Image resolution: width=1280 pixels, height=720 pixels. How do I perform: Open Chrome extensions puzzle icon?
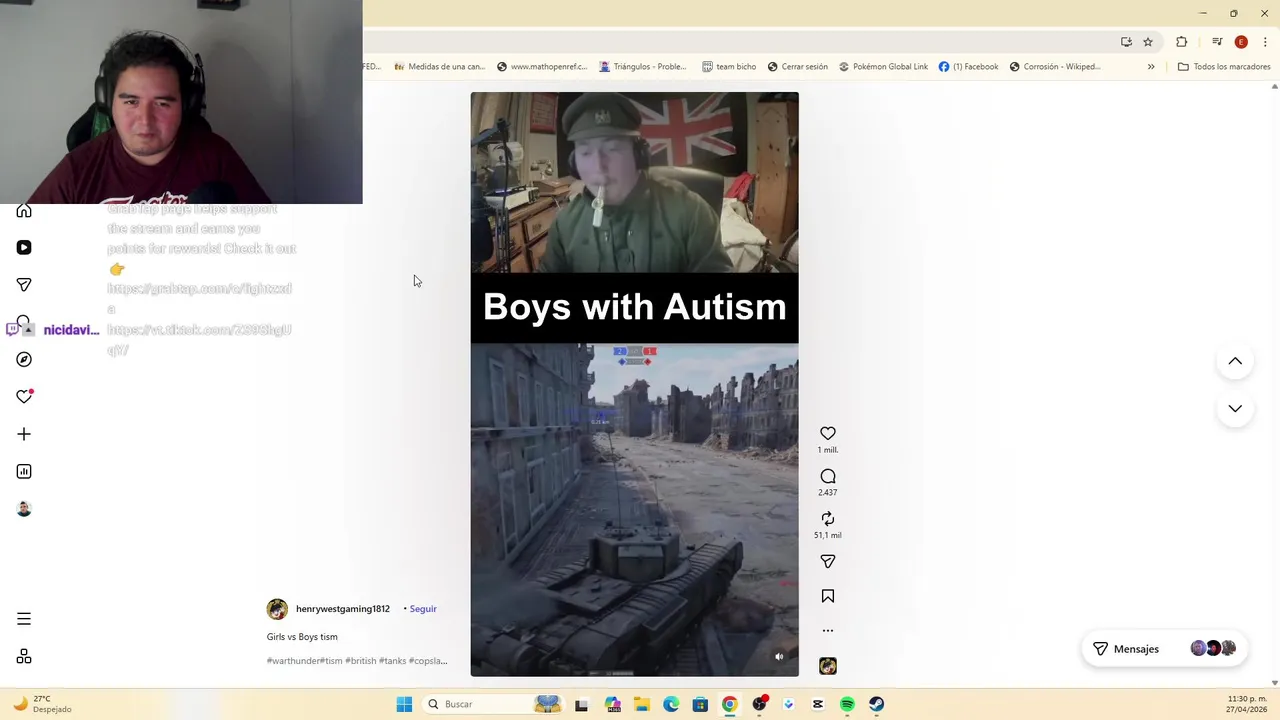coord(1182,42)
